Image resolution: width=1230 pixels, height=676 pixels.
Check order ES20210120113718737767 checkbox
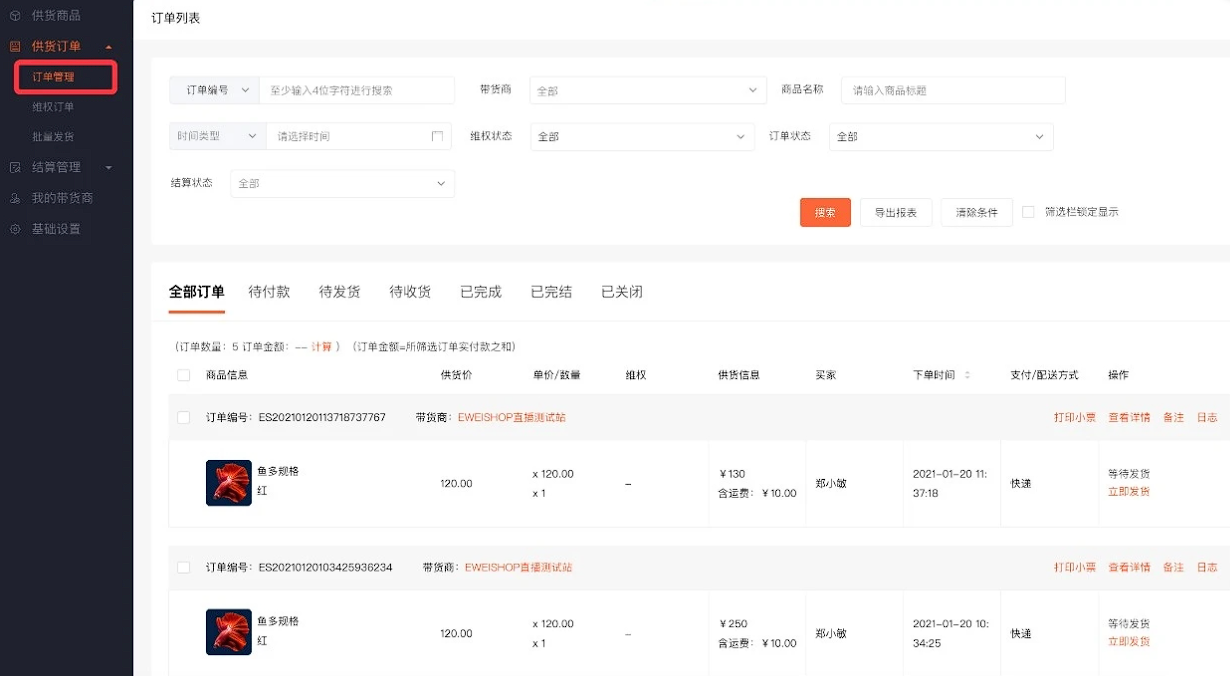pyautogui.click(x=183, y=417)
